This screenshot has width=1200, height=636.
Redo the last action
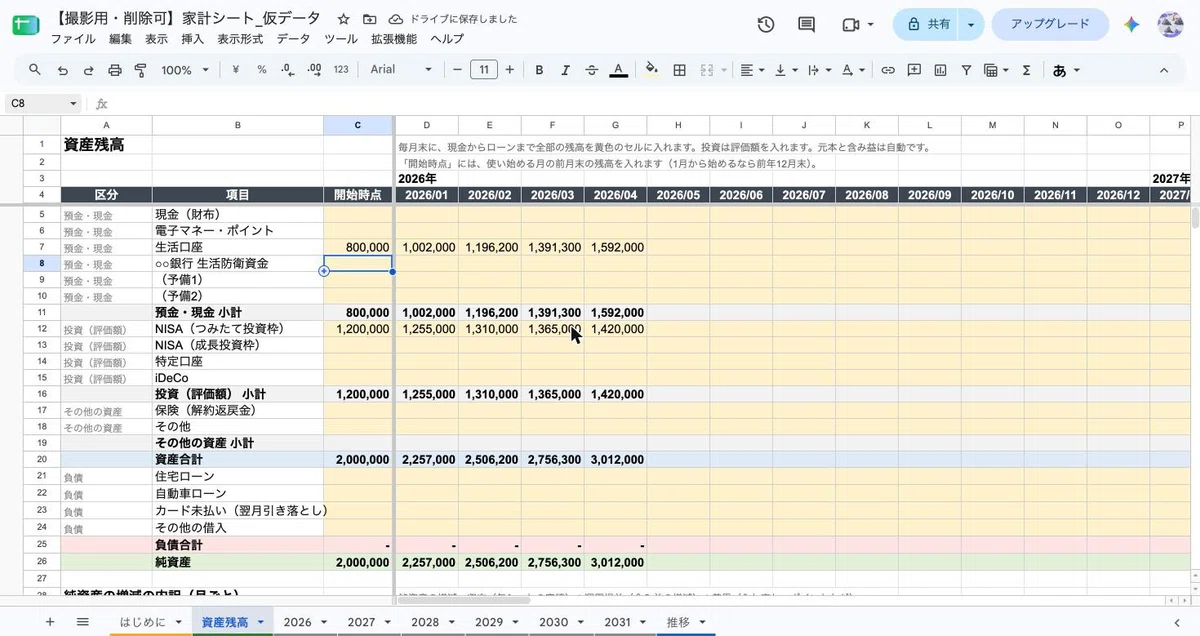pos(88,70)
